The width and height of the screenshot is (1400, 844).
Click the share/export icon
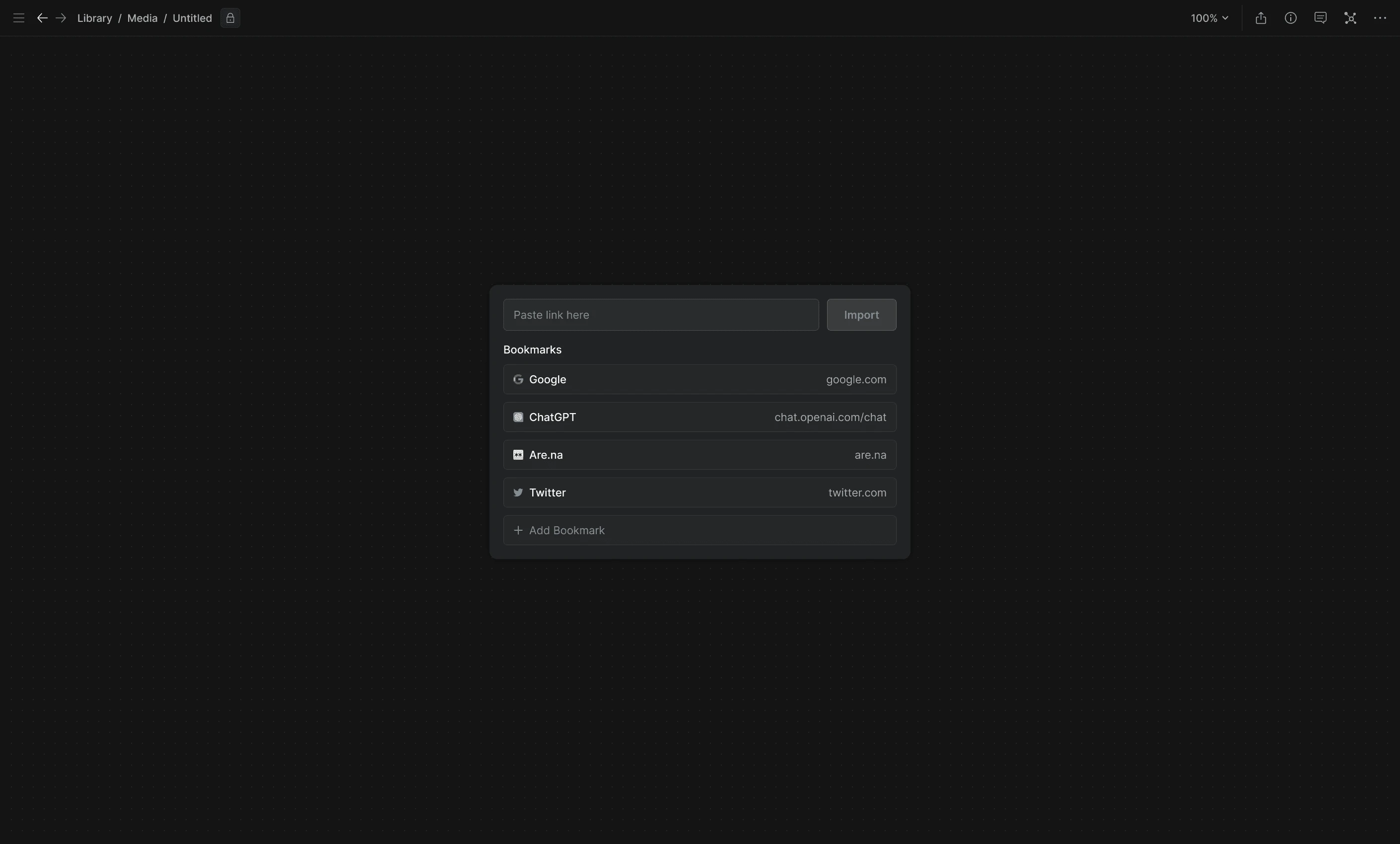(x=1261, y=18)
